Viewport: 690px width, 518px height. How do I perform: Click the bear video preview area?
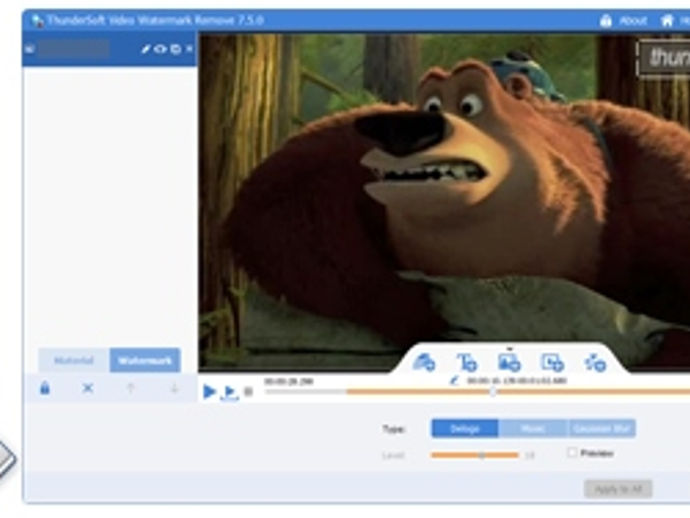[444, 202]
